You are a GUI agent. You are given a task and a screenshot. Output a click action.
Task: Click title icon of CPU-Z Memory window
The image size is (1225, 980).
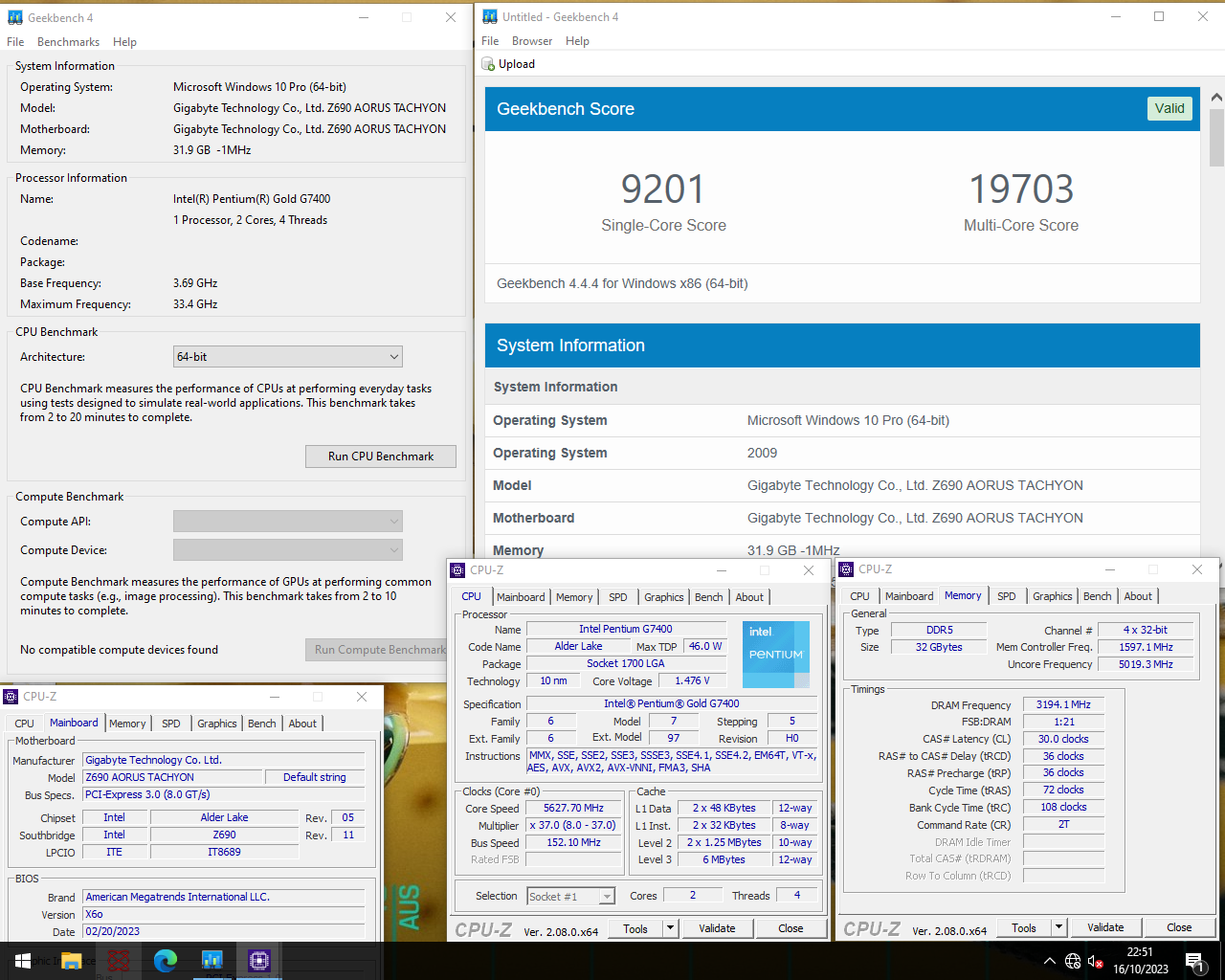(x=846, y=568)
